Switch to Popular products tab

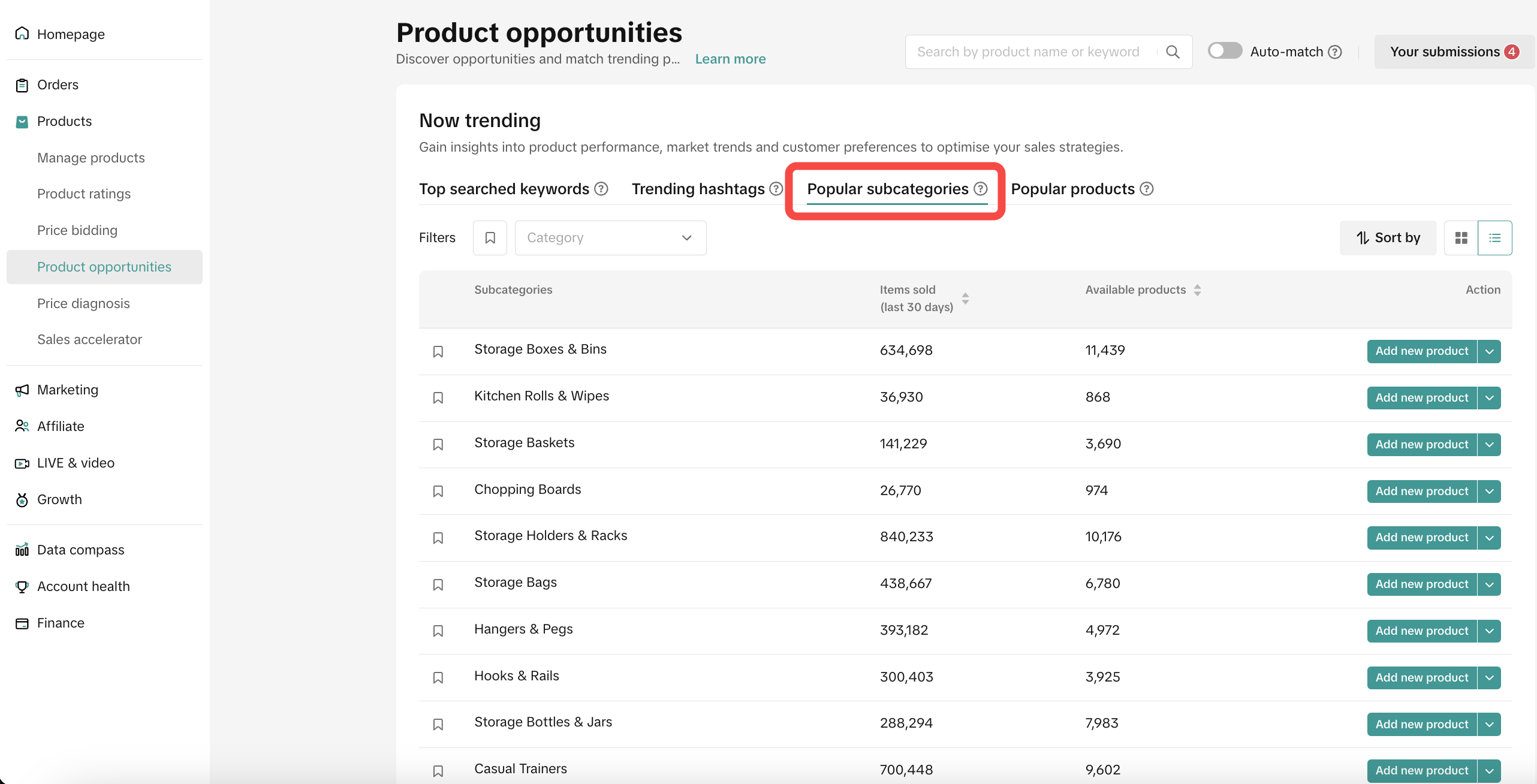pos(1072,189)
